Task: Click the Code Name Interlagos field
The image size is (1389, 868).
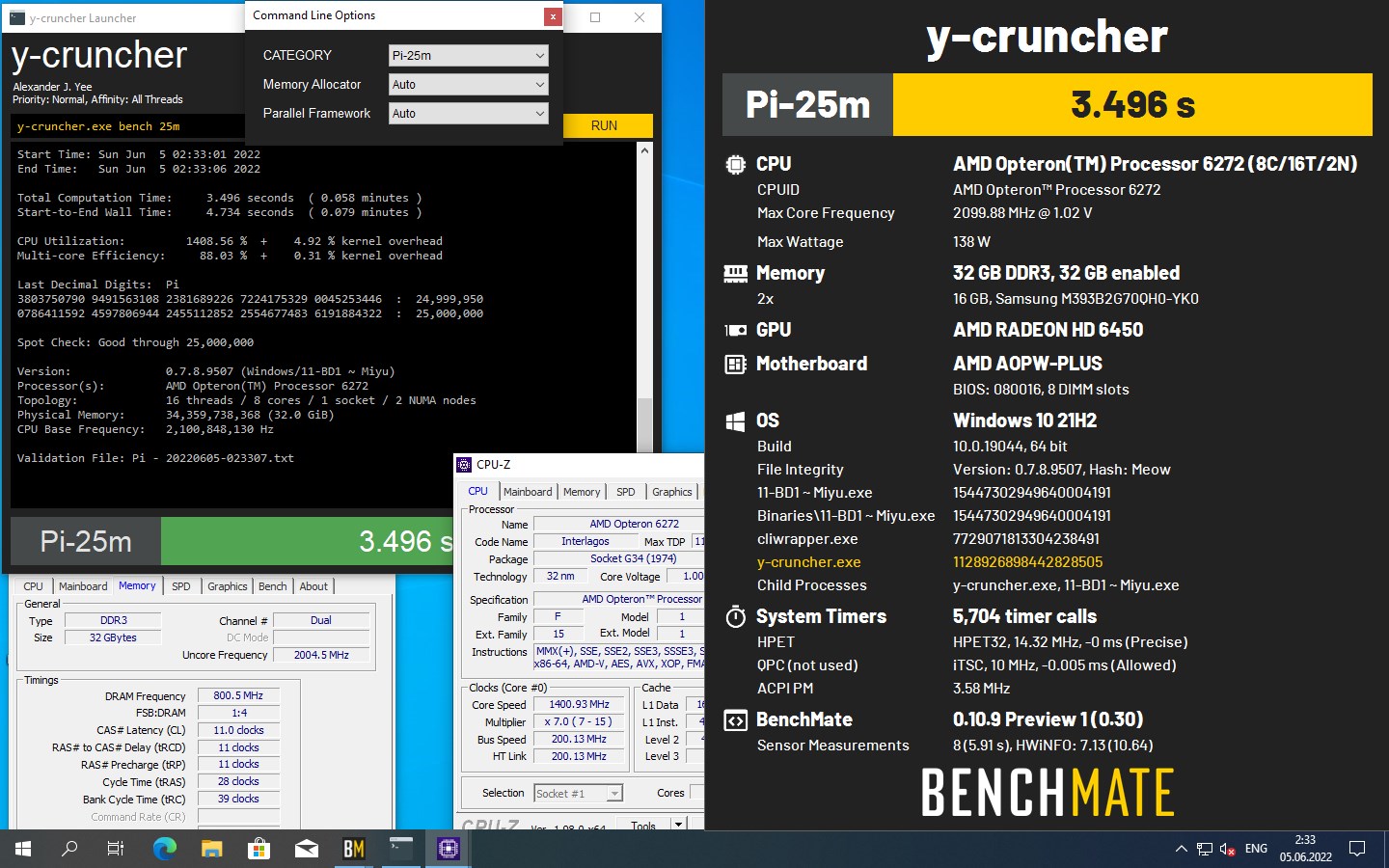Action: tap(585, 542)
